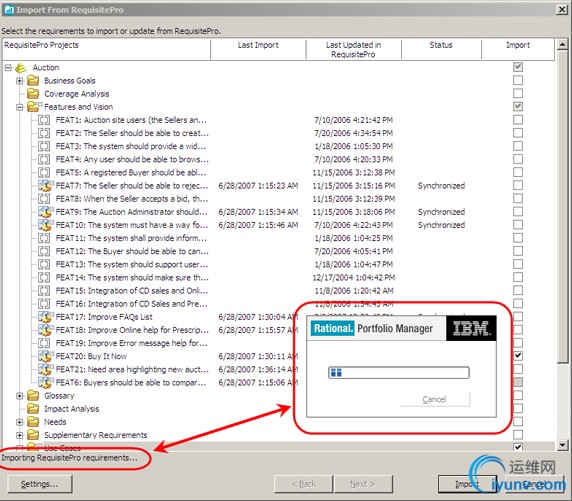
Task: Click the FEAT8 requirement bracket icon
Action: coord(44,199)
